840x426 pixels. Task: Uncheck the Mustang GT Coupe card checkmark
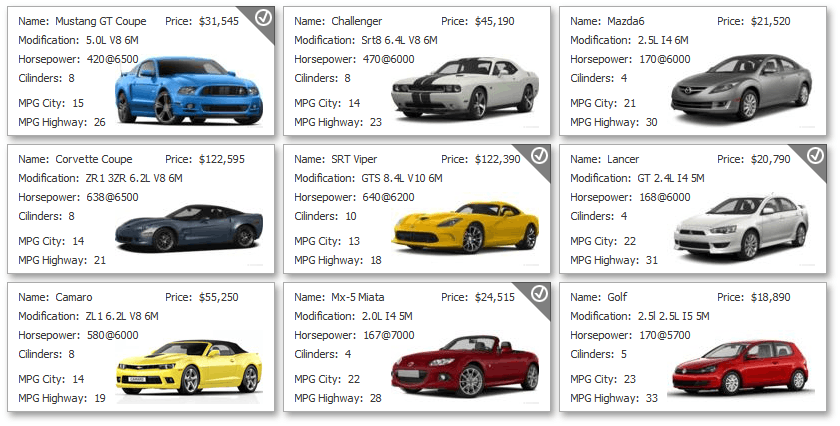(x=263, y=18)
